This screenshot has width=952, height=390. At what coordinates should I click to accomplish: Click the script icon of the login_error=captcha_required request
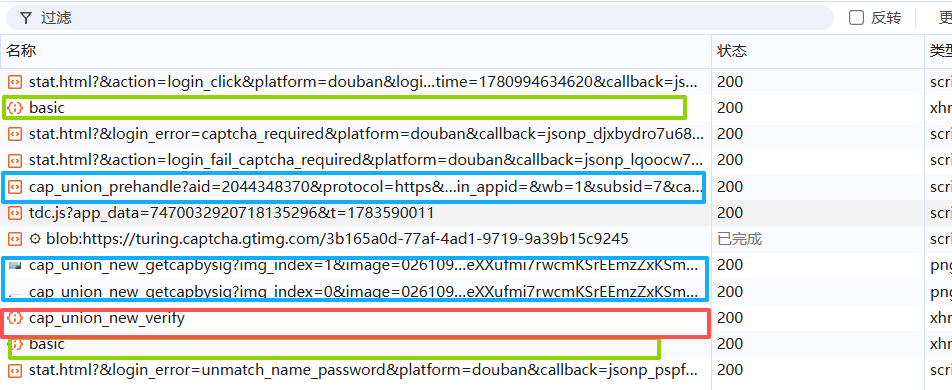(x=15, y=134)
